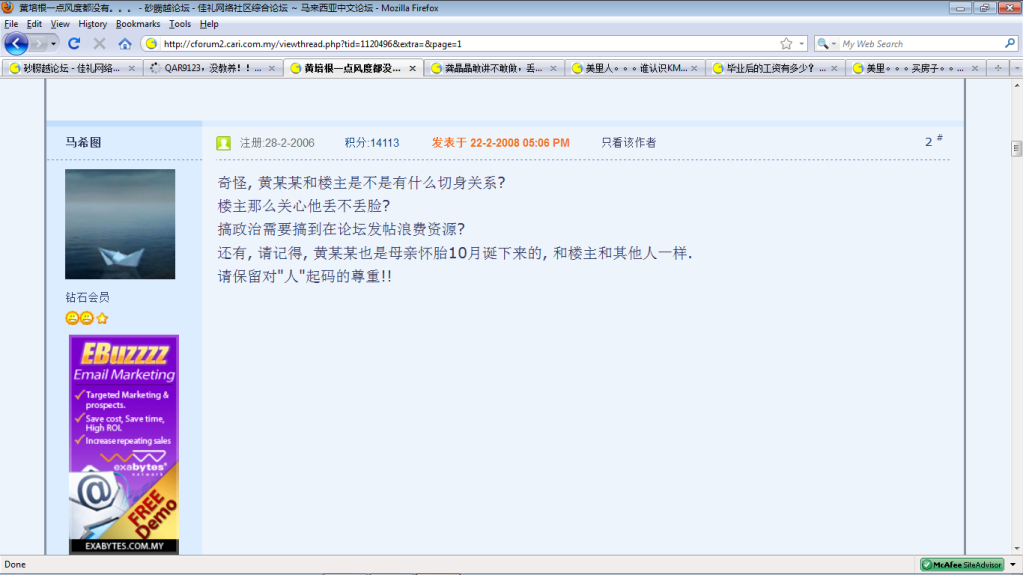Viewport: 1023px width, 575px height.
Task: Open the back/forward history dropdown arrow
Action: click(53, 44)
